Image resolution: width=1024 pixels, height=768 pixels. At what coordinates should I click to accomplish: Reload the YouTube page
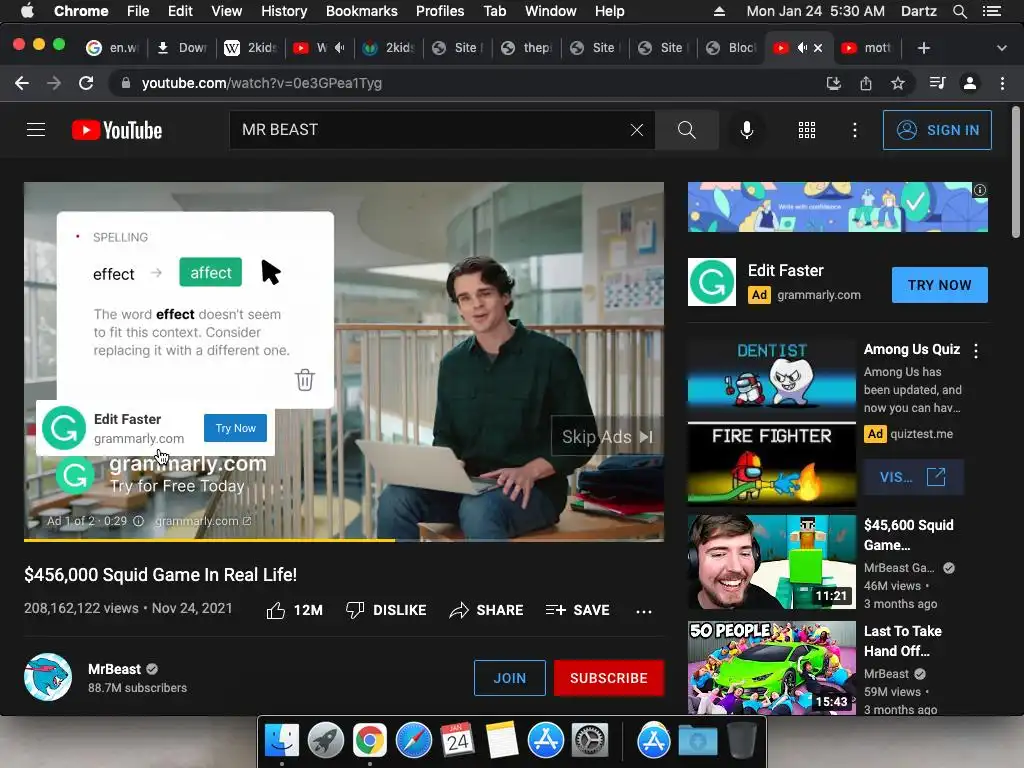click(86, 83)
